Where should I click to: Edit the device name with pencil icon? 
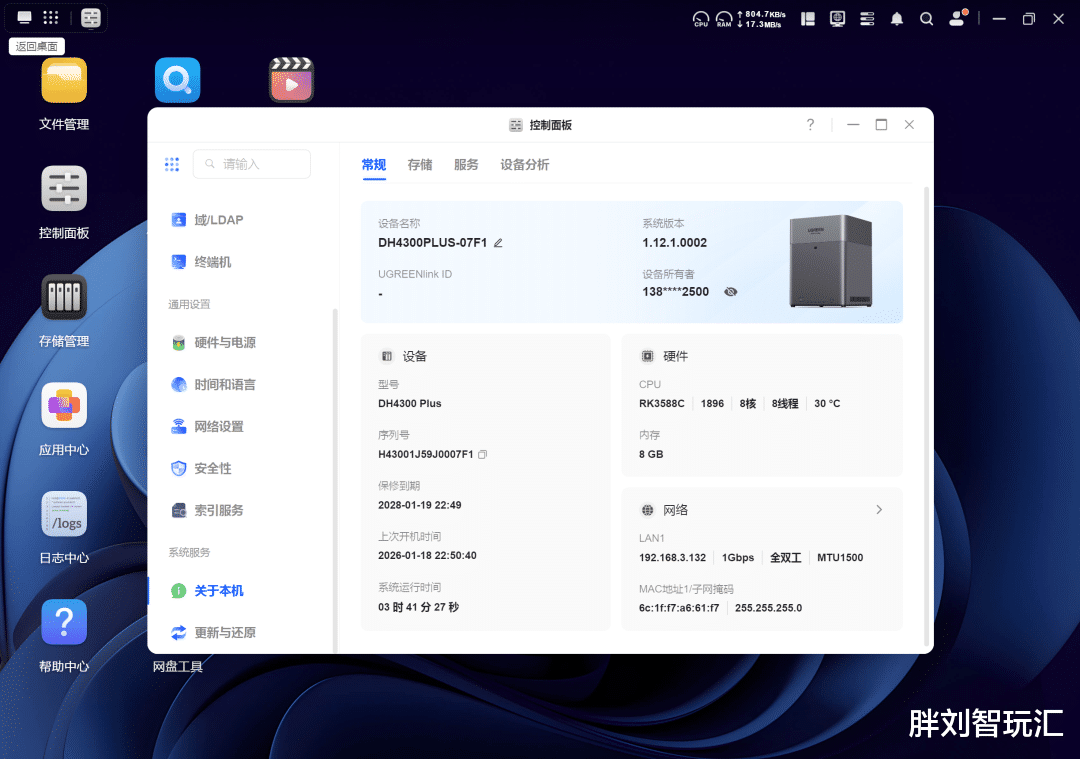pos(498,243)
